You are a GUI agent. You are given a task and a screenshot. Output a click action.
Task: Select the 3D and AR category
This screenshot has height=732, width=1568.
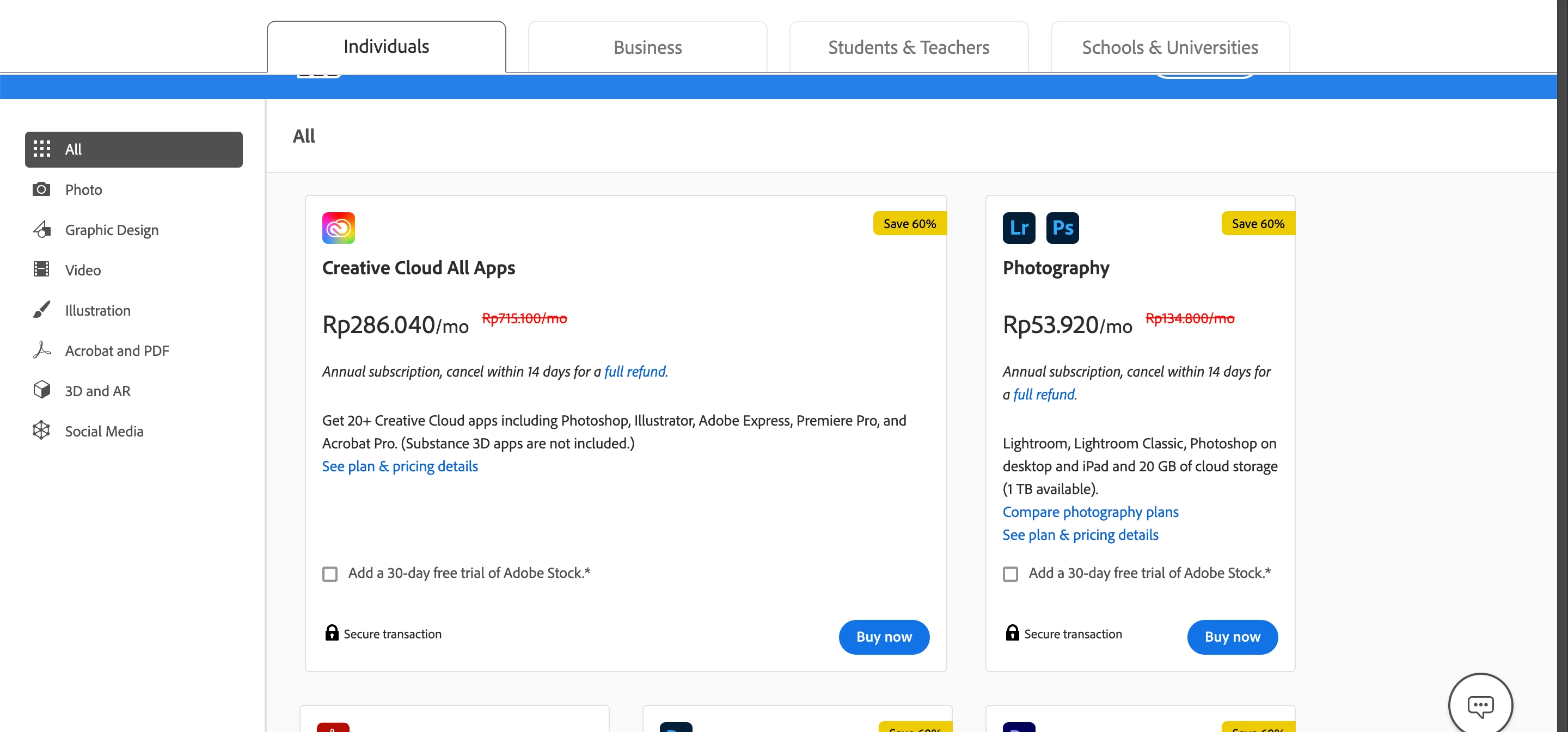[97, 391]
